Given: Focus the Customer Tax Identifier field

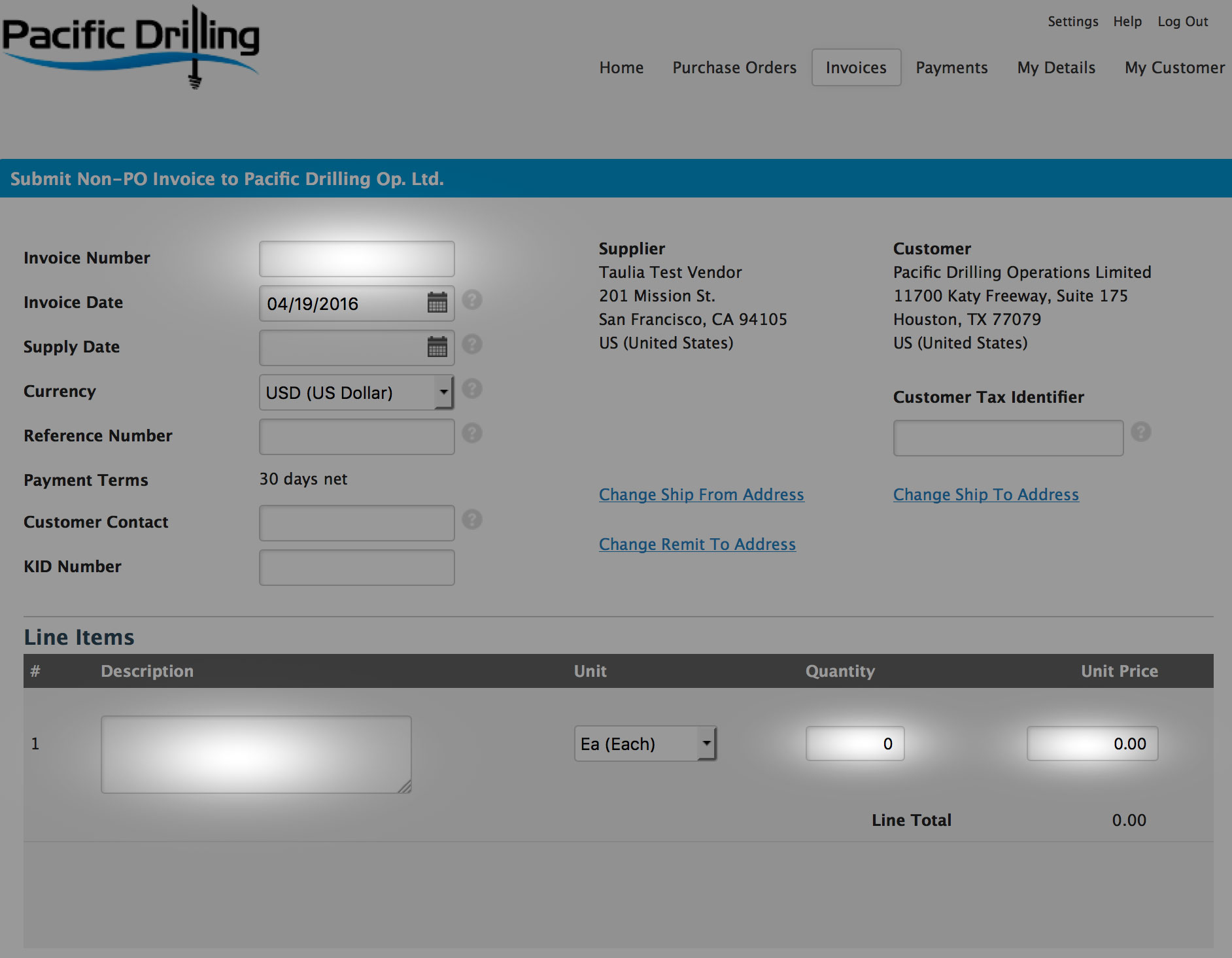Looking at the screenshot, I should click(x=1008, y=438).
